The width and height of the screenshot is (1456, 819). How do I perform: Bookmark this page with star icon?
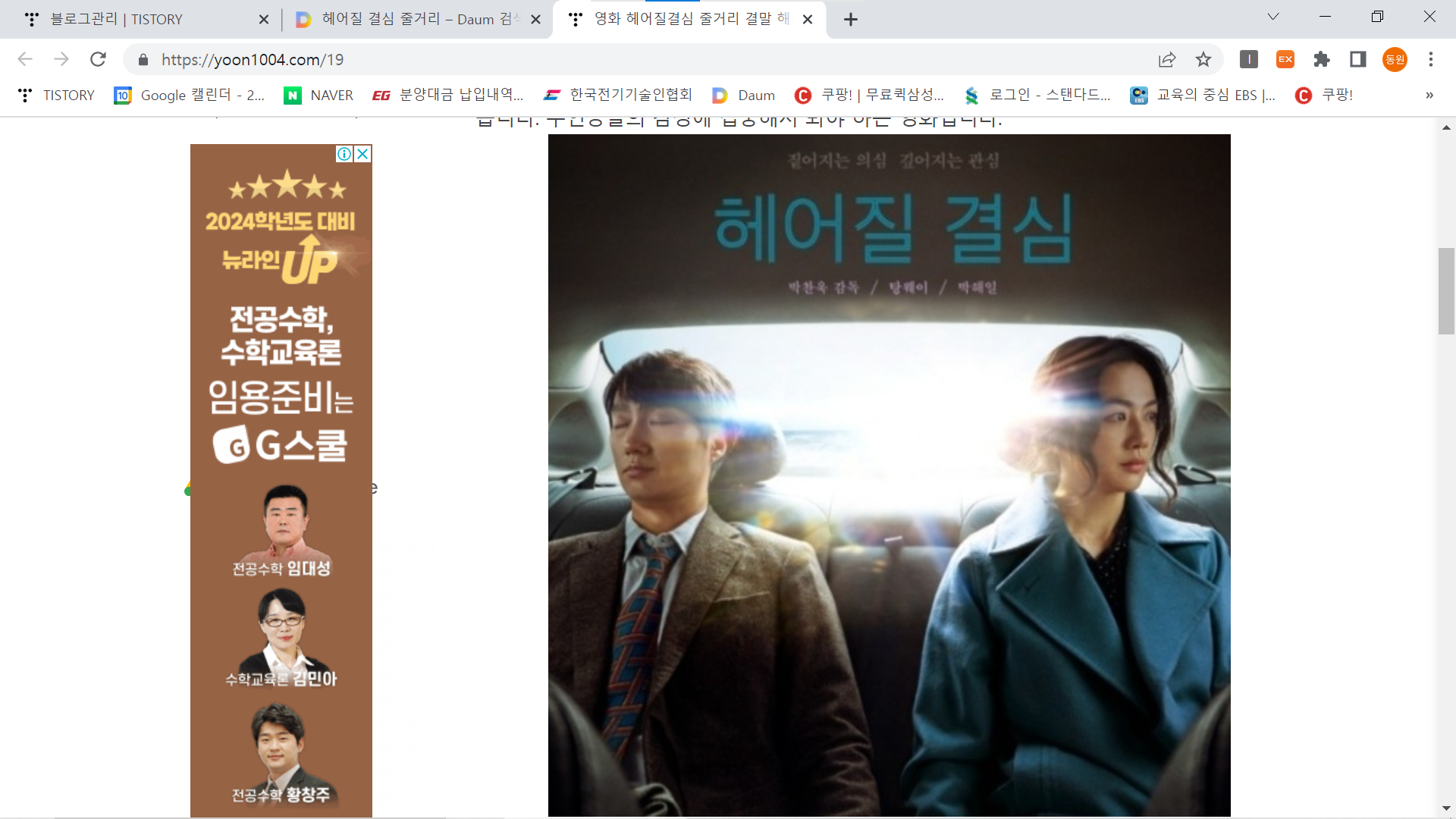(x=1203, y=59)
